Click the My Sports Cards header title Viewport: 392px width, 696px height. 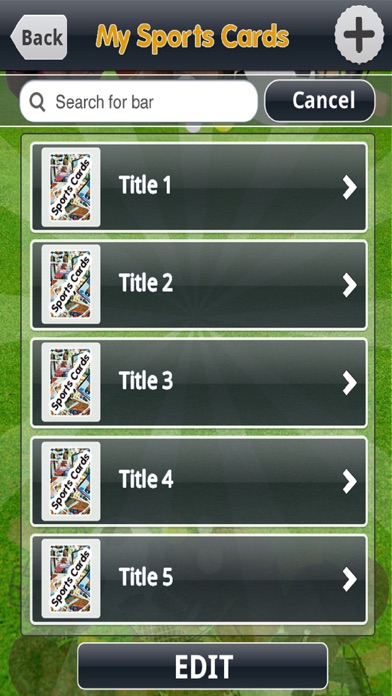tap(192, 37)
